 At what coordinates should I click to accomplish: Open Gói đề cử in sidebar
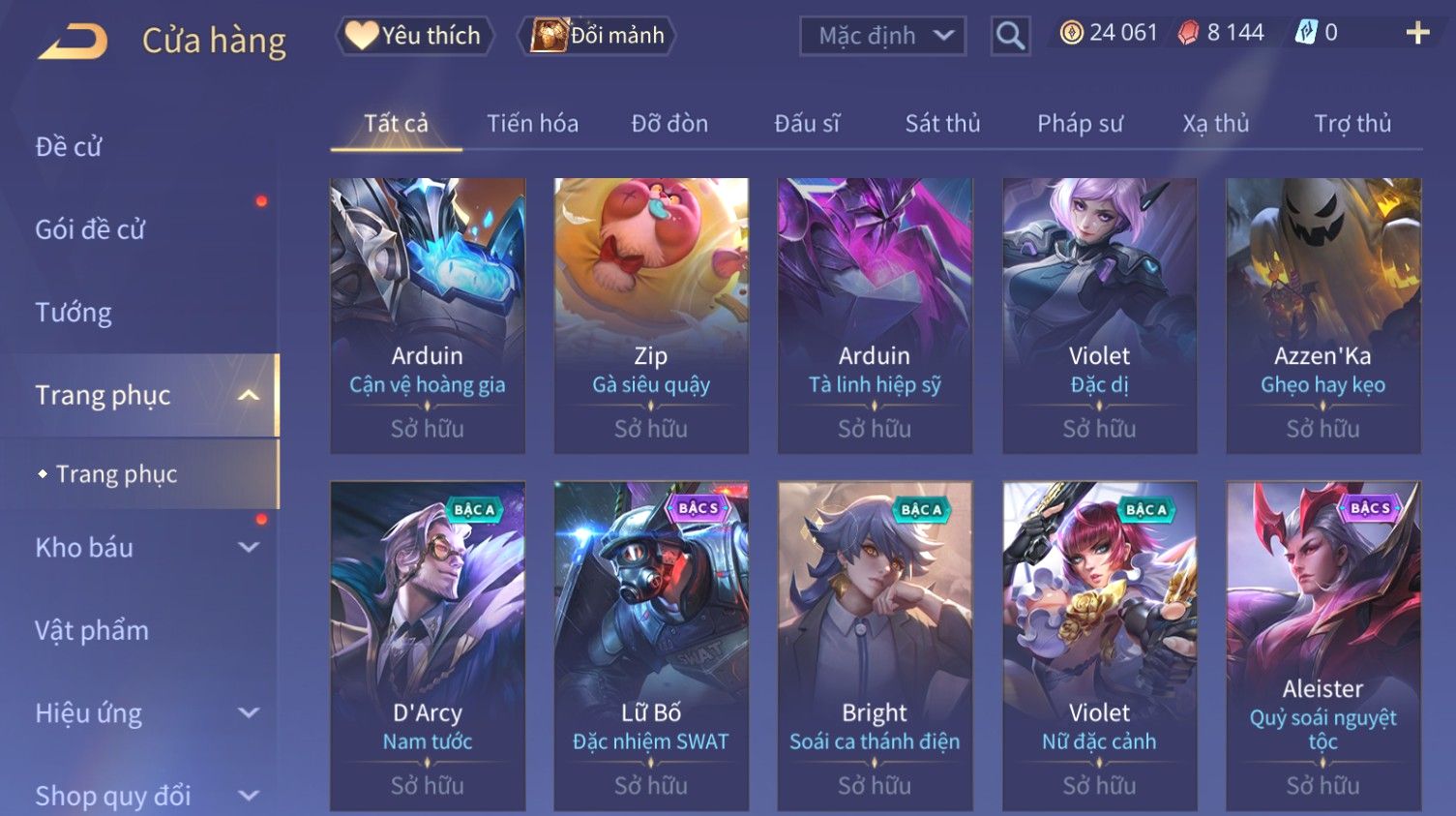[90, 229]
